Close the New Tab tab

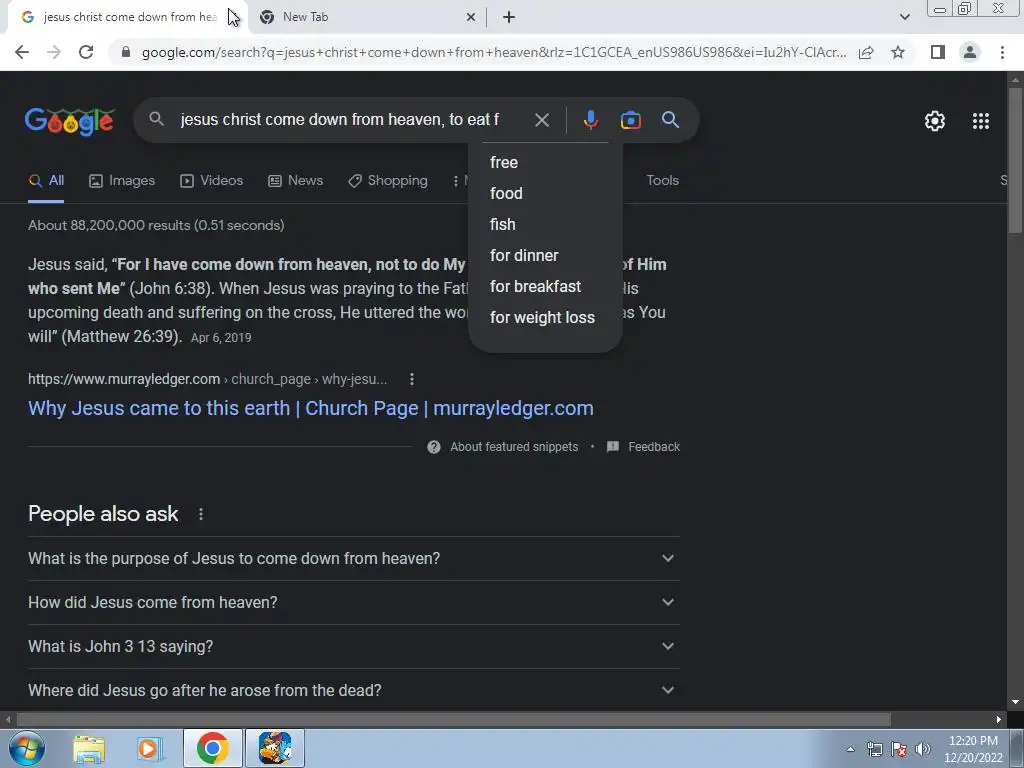pyautogui.click(x=470, y=17)
